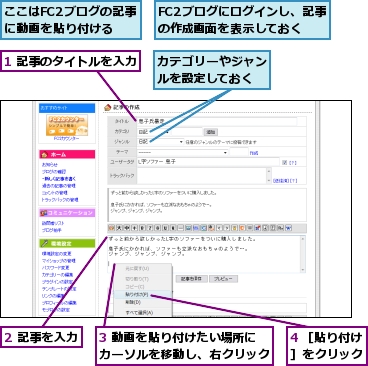368x366 pixels.
Task: Click the 追加 add button
Action: tap(211, 132)
